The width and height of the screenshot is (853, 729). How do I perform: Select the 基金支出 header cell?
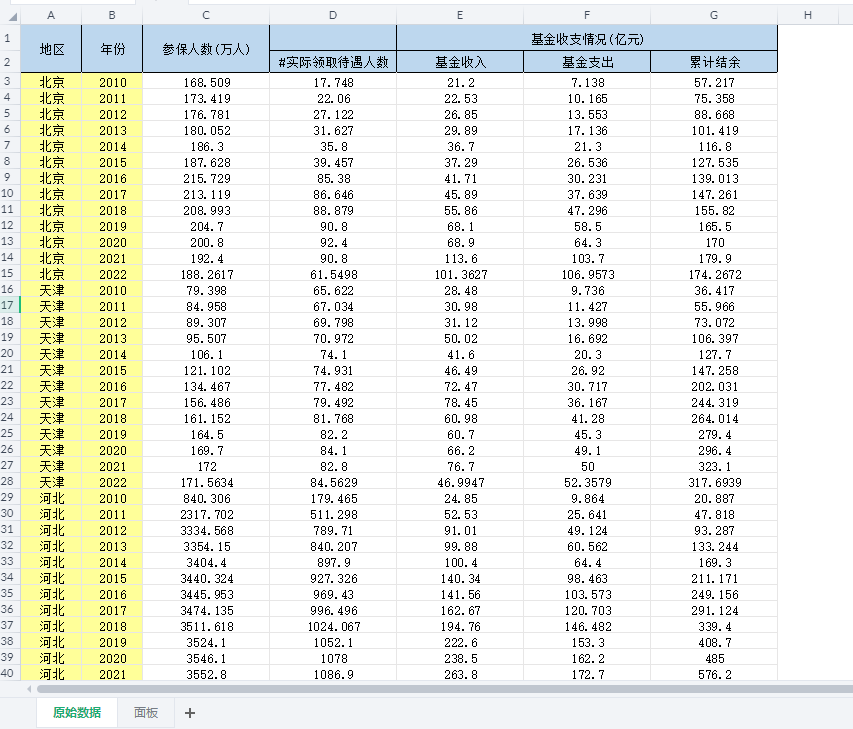point(587,62)
